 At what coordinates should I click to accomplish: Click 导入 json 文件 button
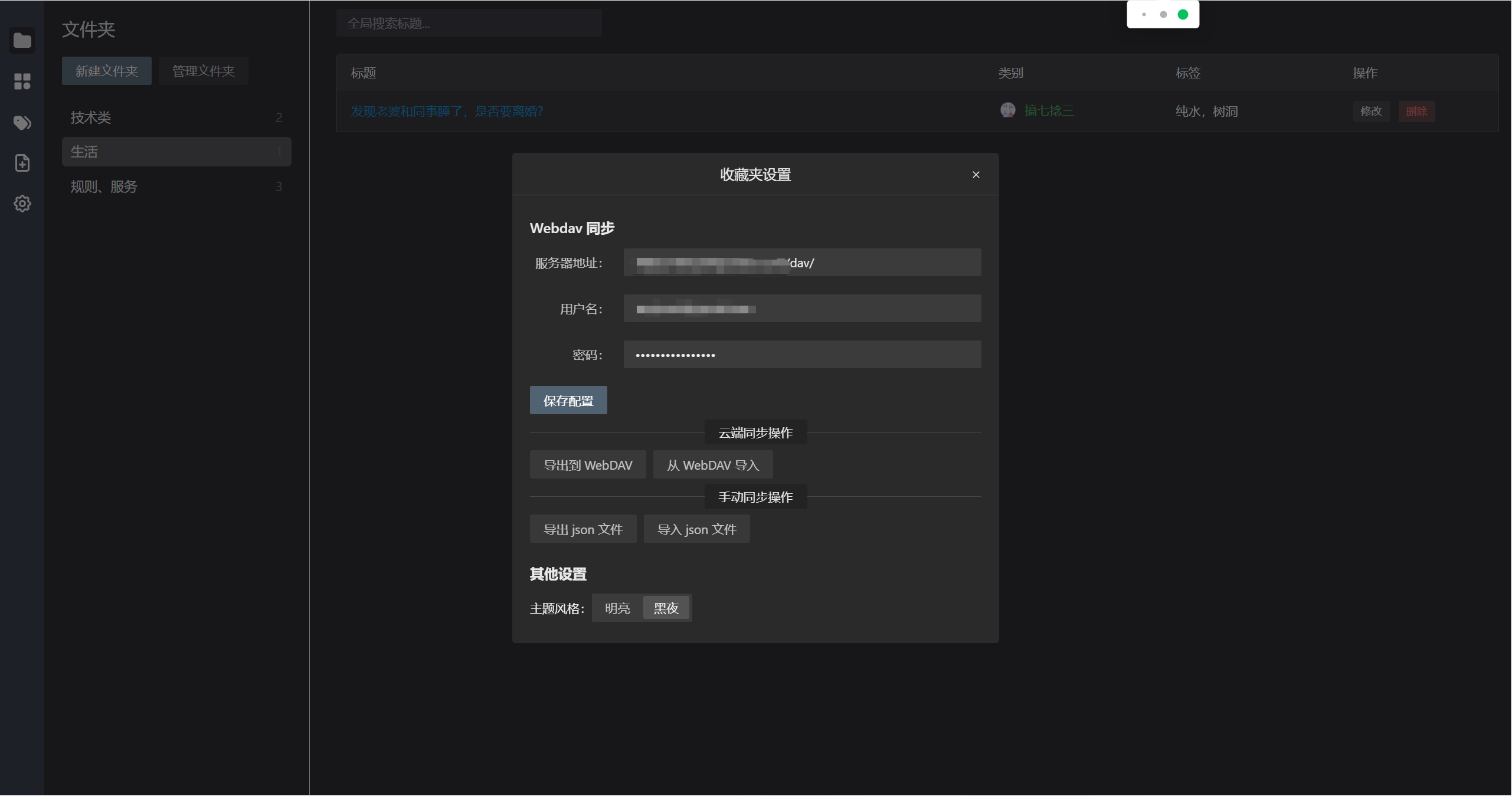point(696,529)
